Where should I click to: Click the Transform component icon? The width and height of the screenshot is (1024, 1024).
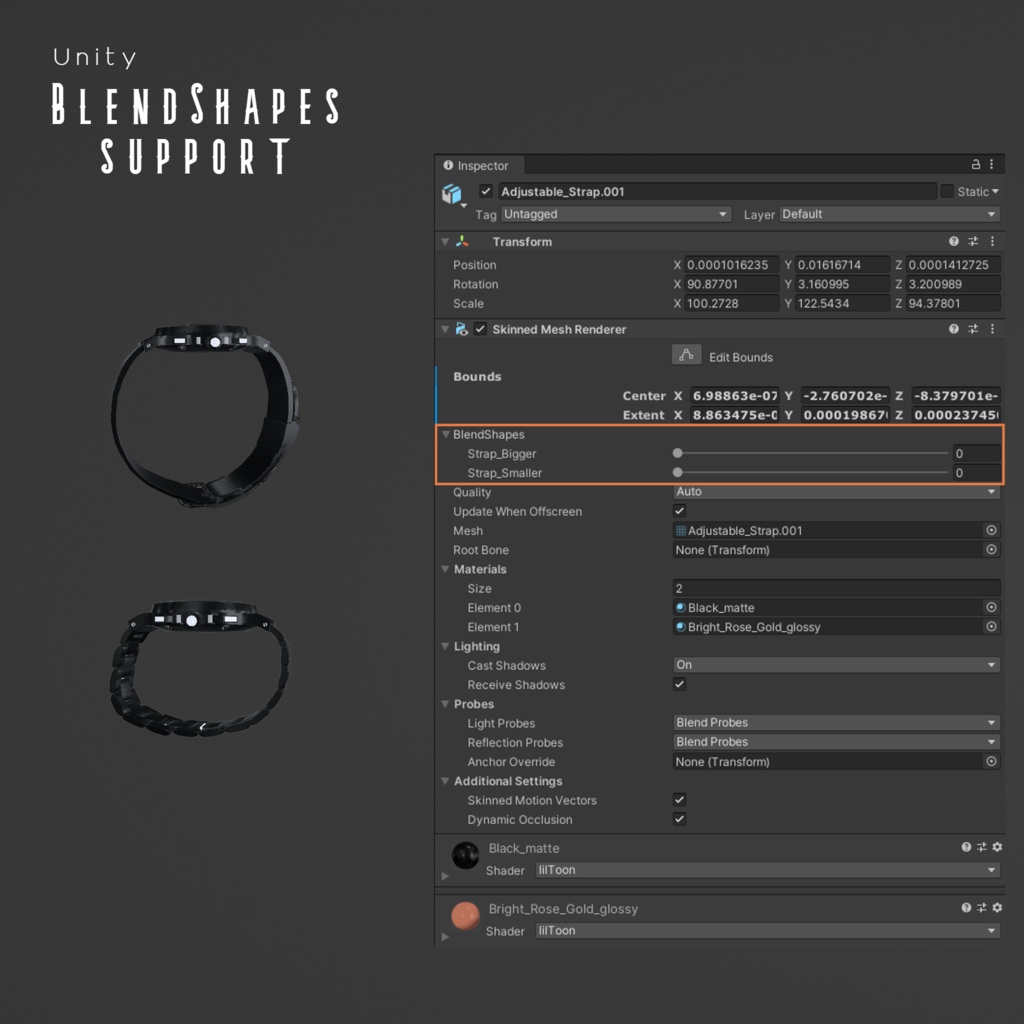coord(462,242)
